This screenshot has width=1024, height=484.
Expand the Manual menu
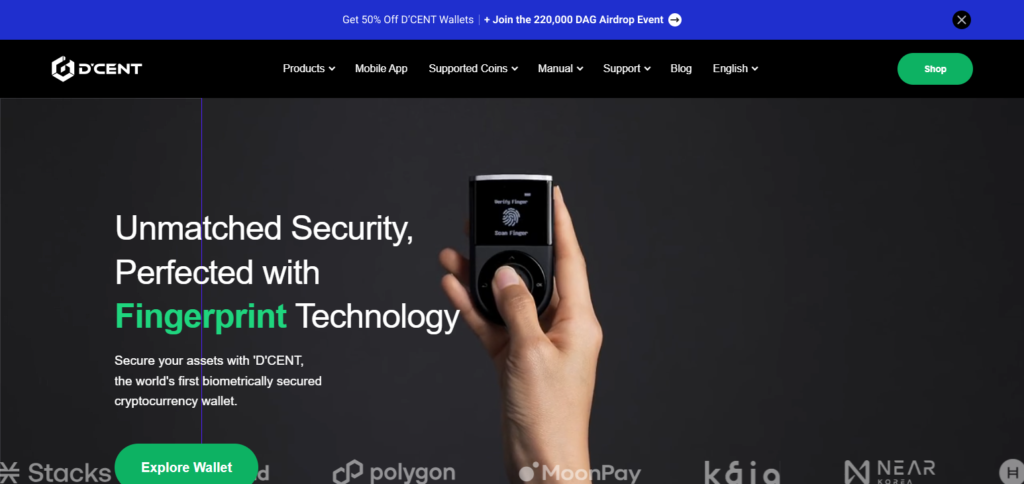(560, 69)
